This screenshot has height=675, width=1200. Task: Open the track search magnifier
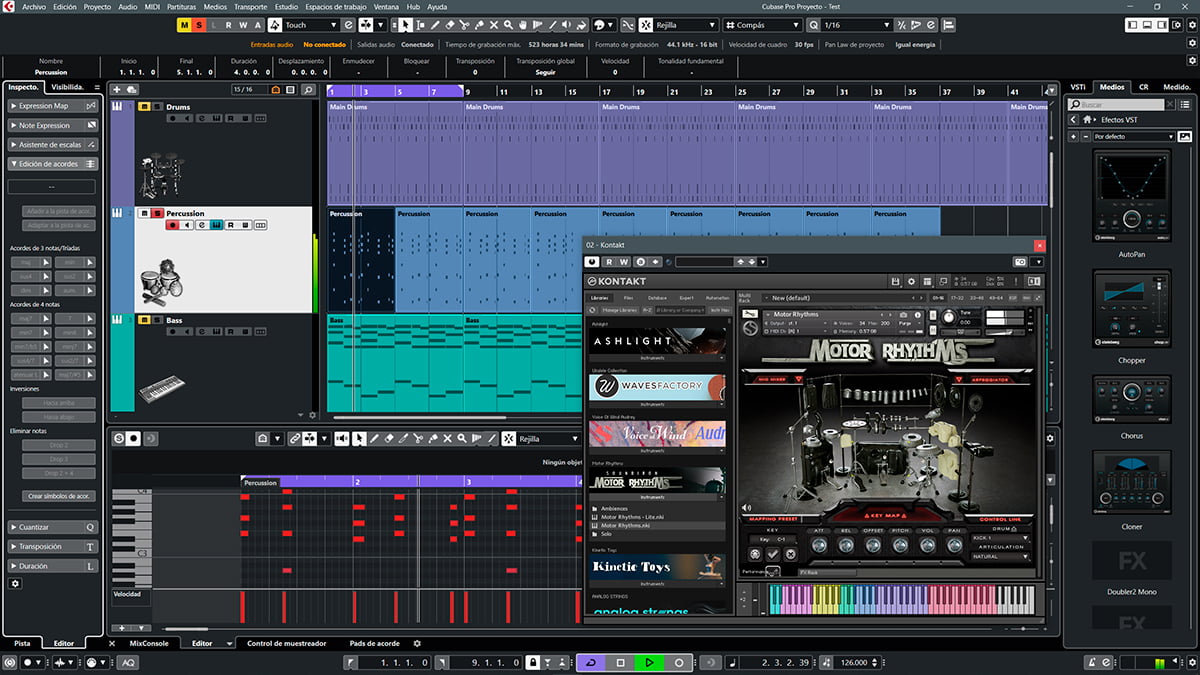click(x=308, y=90)
